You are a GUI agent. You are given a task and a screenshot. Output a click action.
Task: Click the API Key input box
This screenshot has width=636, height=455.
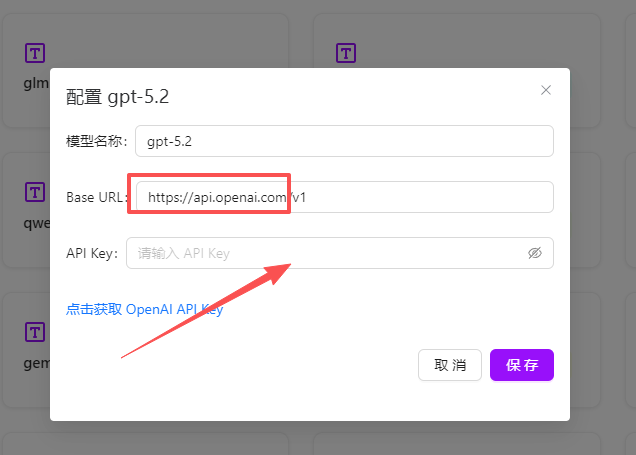coord(330,253)
